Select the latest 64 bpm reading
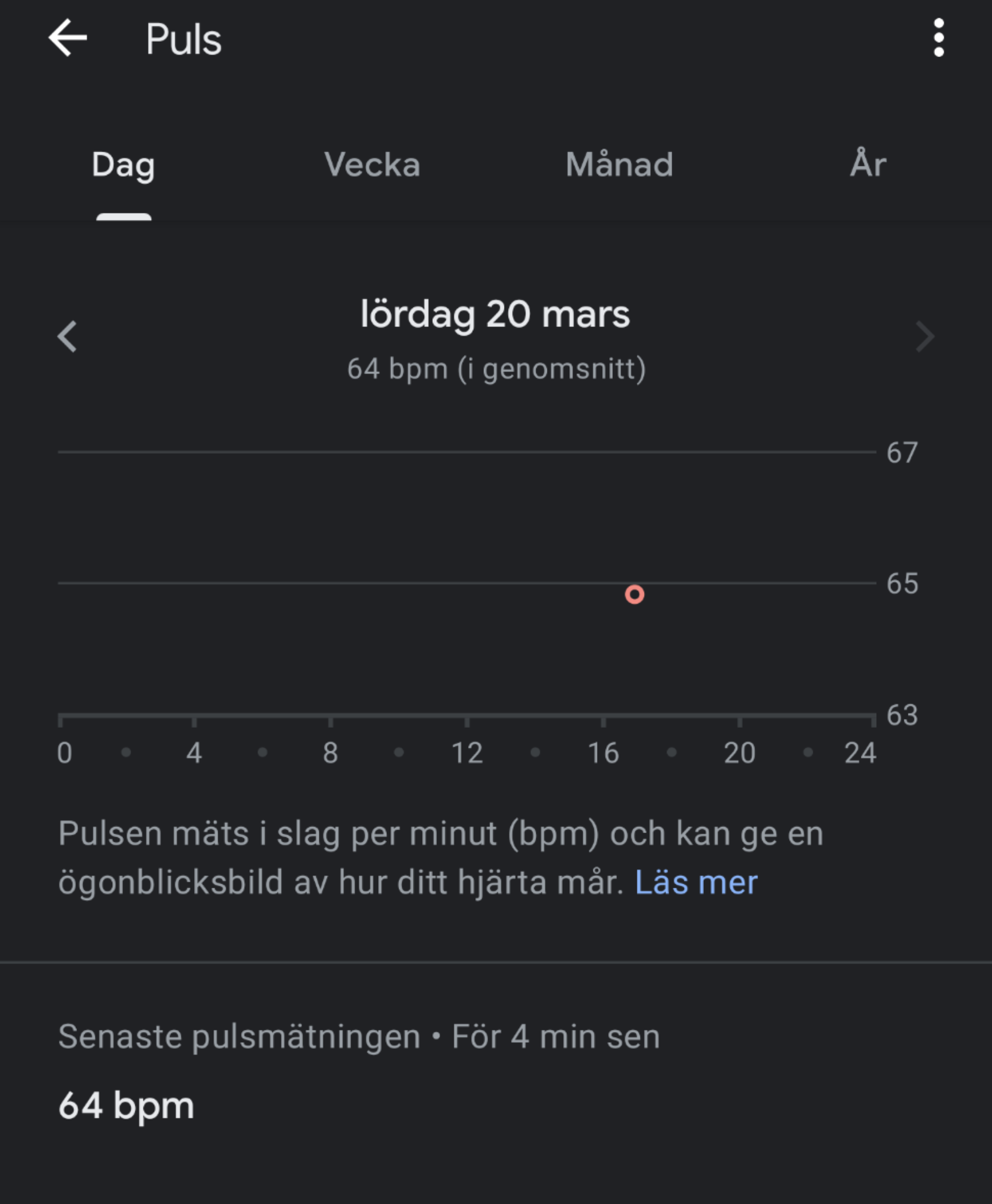This screenshot has height=1204, width=992. [x=126, y=1106]
